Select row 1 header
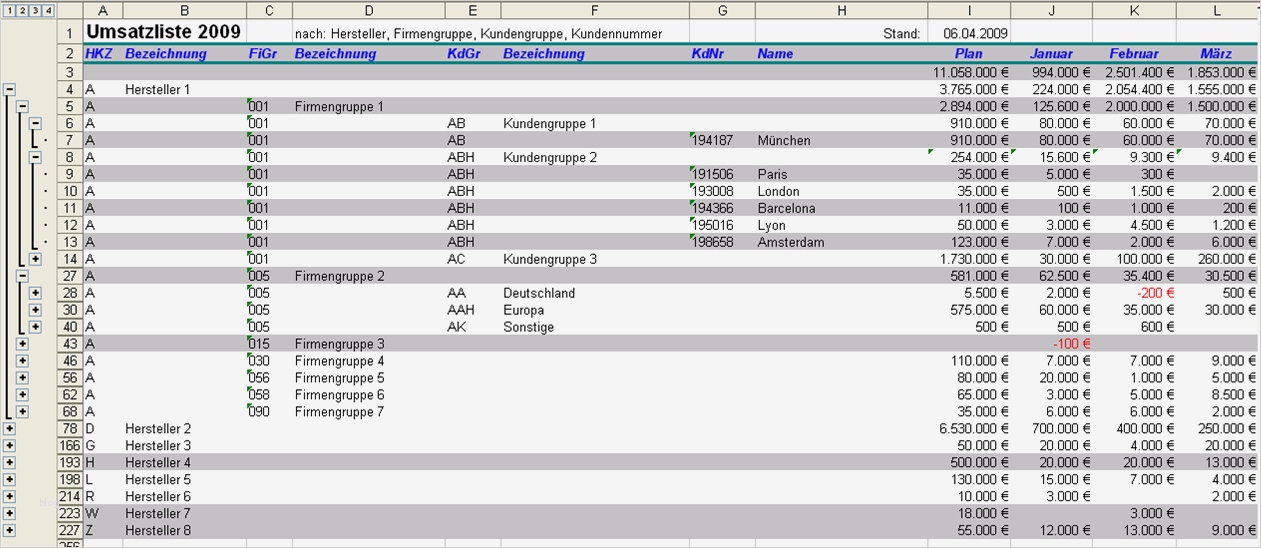Viewport: 1261px width, 548px height. (70, 32)
